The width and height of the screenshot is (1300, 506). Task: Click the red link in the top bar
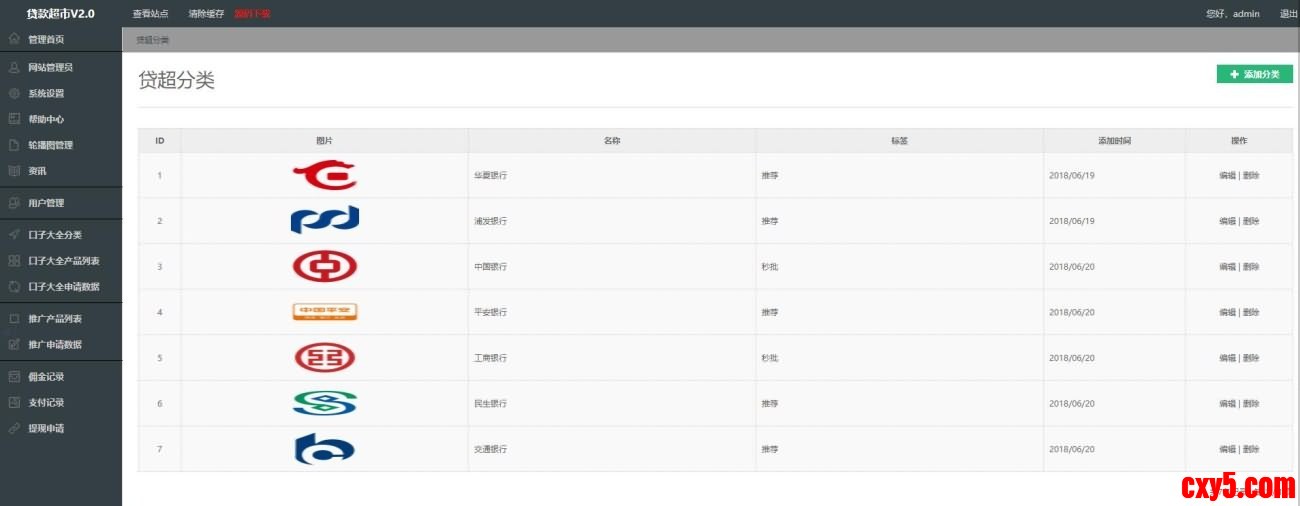point(252,14)
